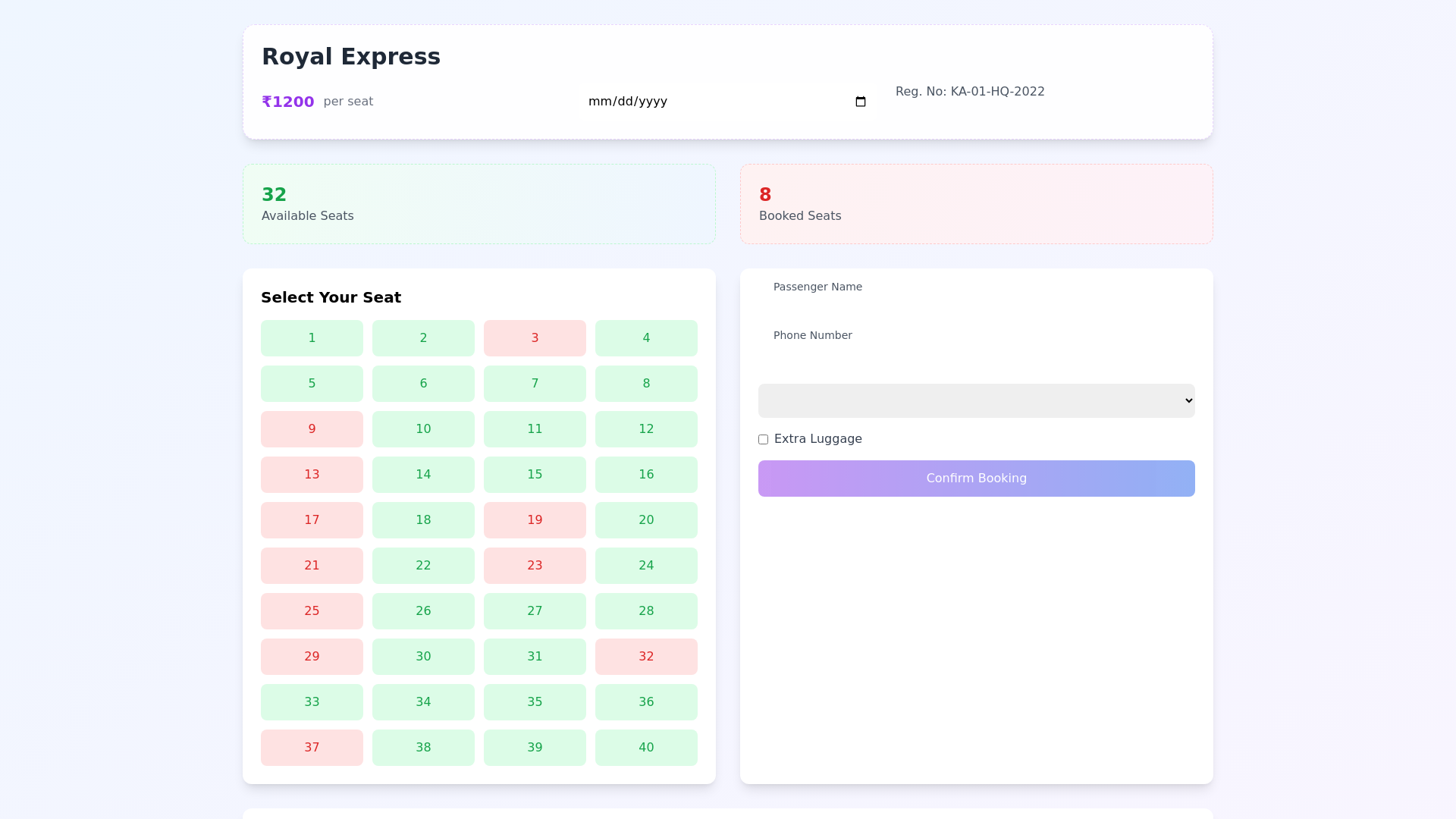The image size is (1456, 819).
Task: Open the selection dropdown below Phone Number
Action: (x=976, y=400)
